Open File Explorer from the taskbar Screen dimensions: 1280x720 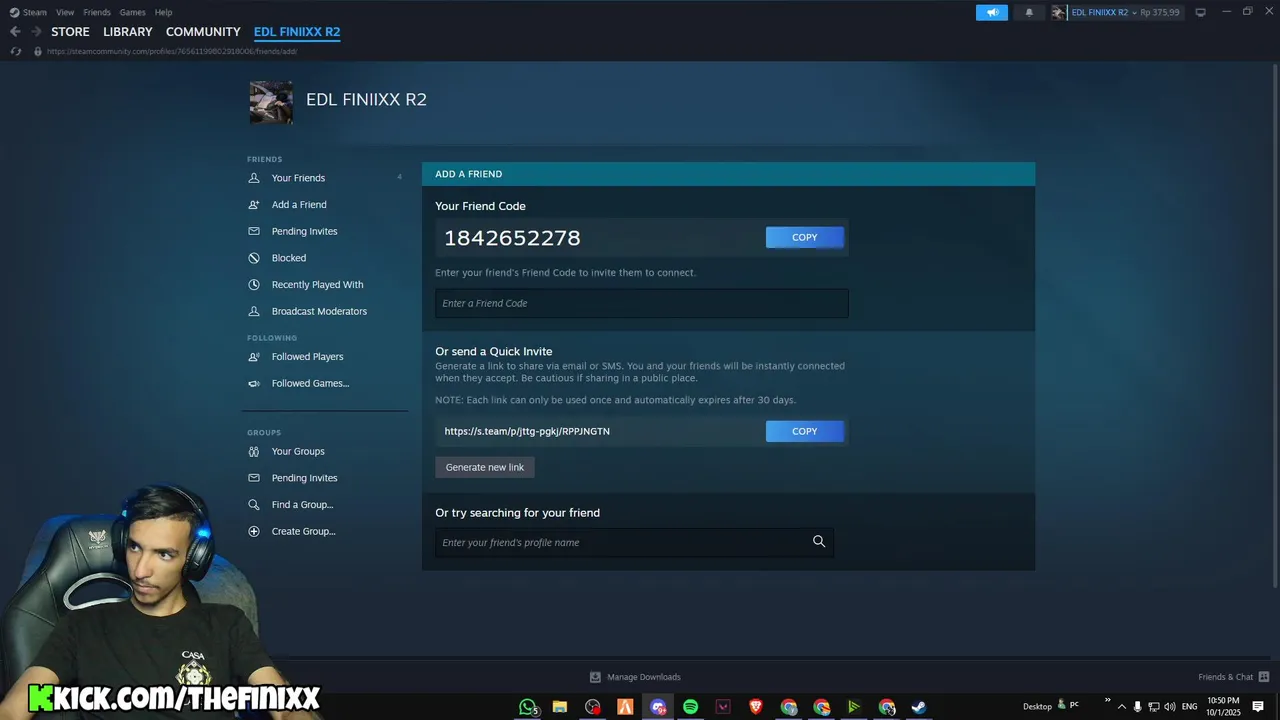pos(560,707)
